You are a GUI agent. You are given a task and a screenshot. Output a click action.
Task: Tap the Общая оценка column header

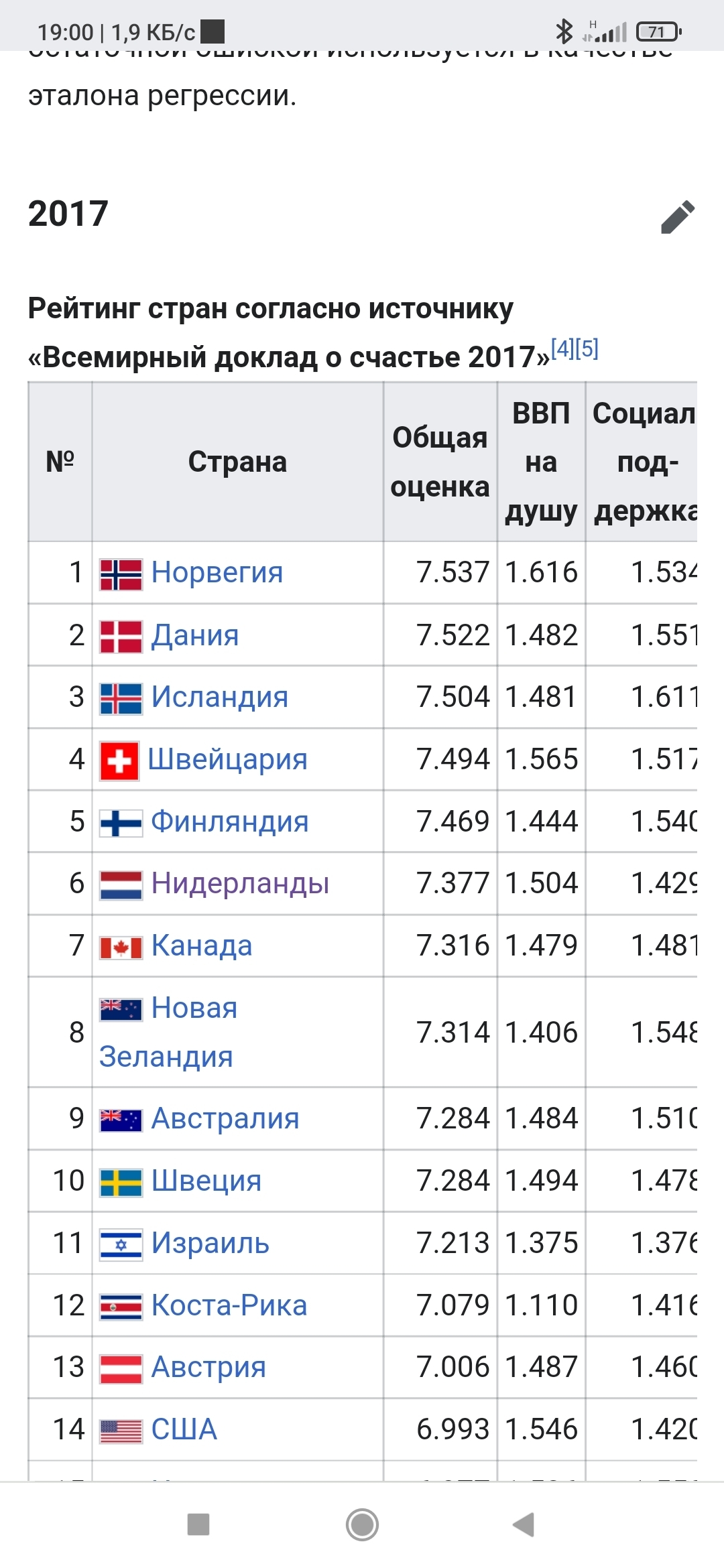click(440, 462)
